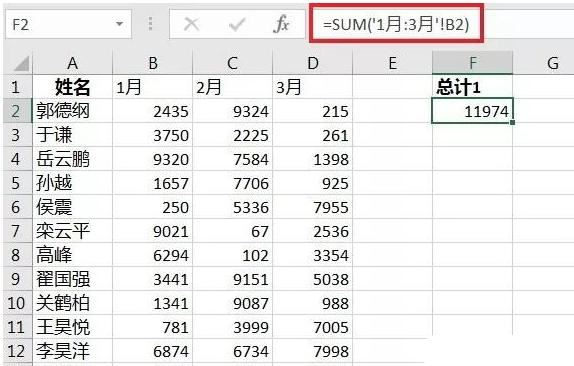Select the column B header
The height and width of the screenshot is (366, 574).
click(153, 63)
